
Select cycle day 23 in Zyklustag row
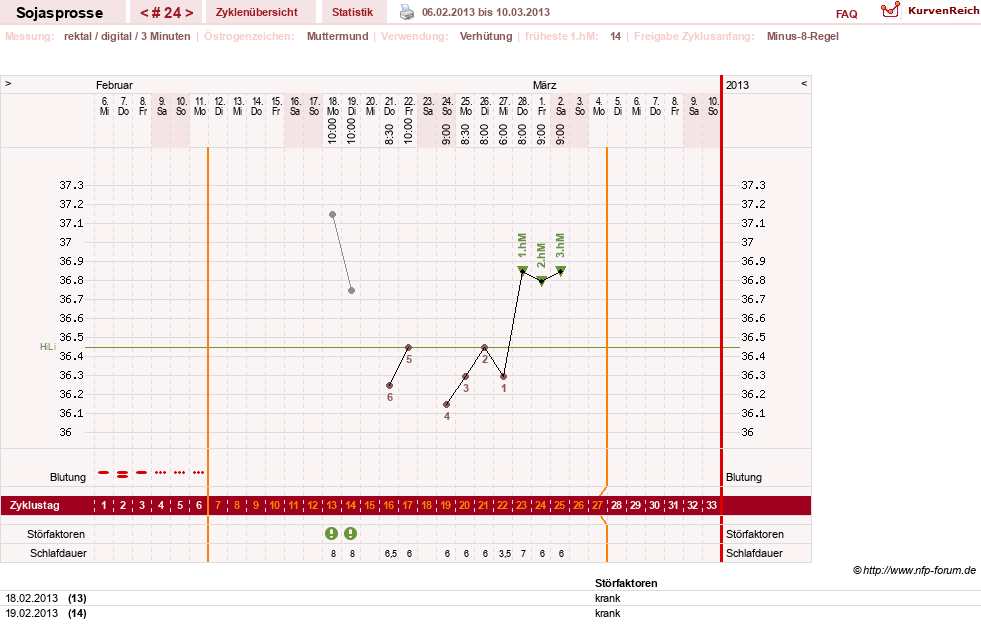521,506
